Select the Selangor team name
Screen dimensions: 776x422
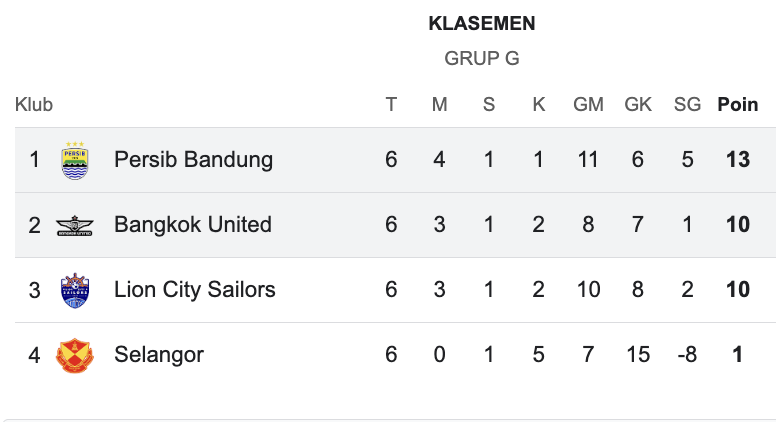pyautogui.click(x=159, y=354)
